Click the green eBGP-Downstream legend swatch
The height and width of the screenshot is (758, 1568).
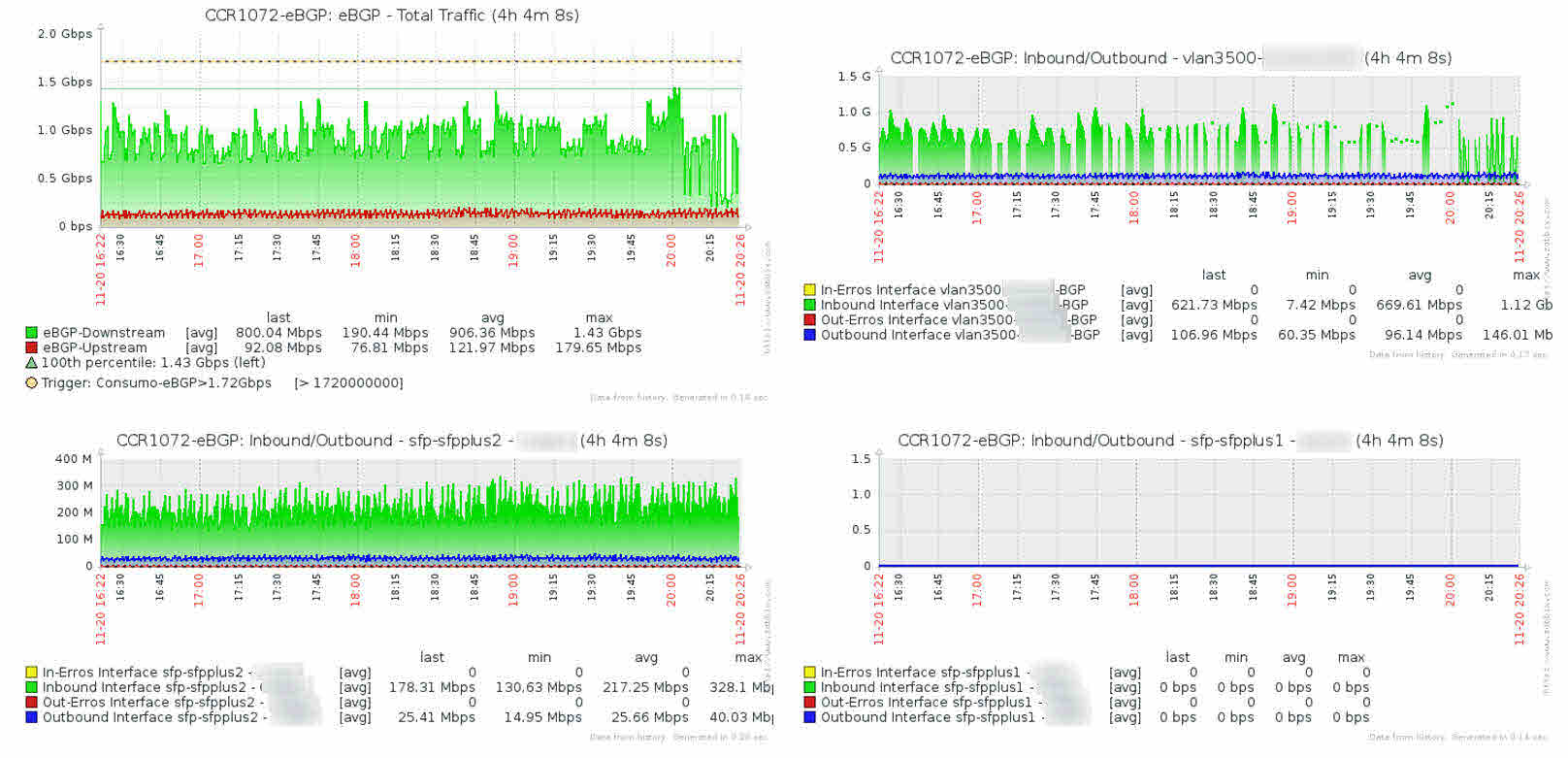tap(31, 333)
